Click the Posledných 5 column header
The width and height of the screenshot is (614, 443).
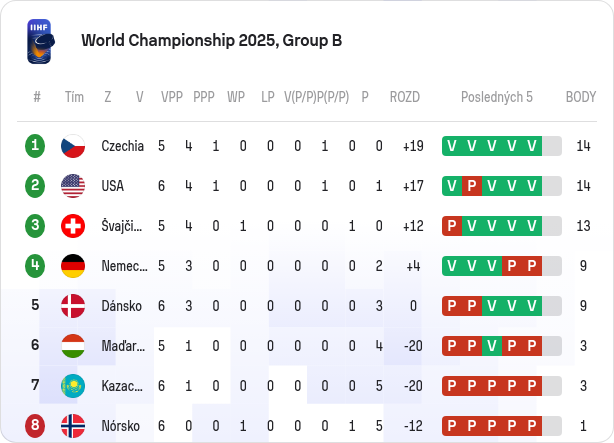click(x=497, y=97)
